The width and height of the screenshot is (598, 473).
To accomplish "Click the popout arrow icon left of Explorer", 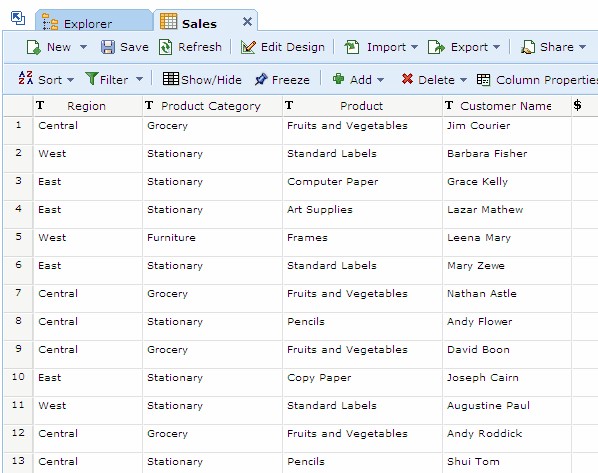I will pos(18,18).
